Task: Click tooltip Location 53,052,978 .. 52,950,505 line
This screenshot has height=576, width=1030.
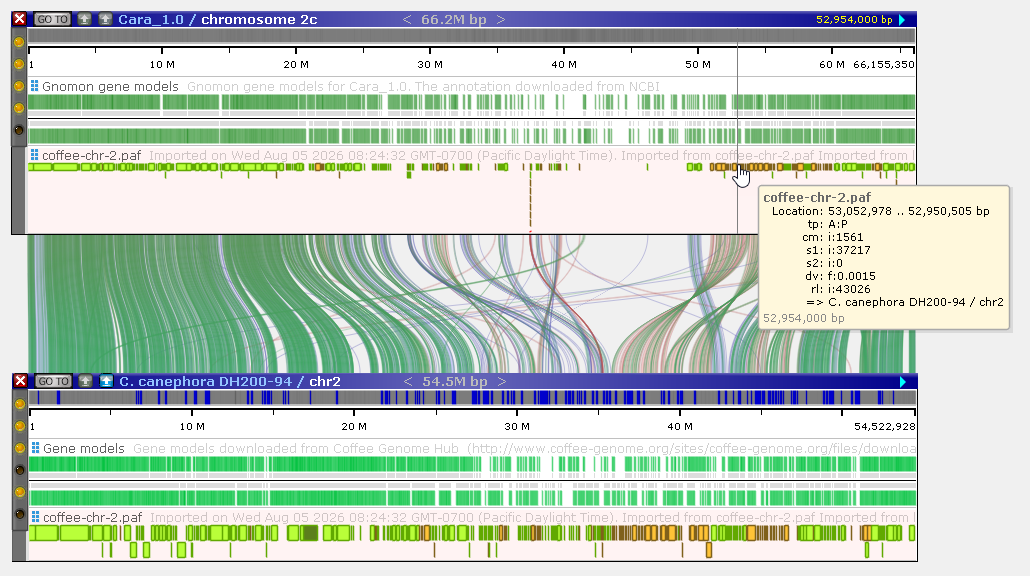Action: point(880,211)
